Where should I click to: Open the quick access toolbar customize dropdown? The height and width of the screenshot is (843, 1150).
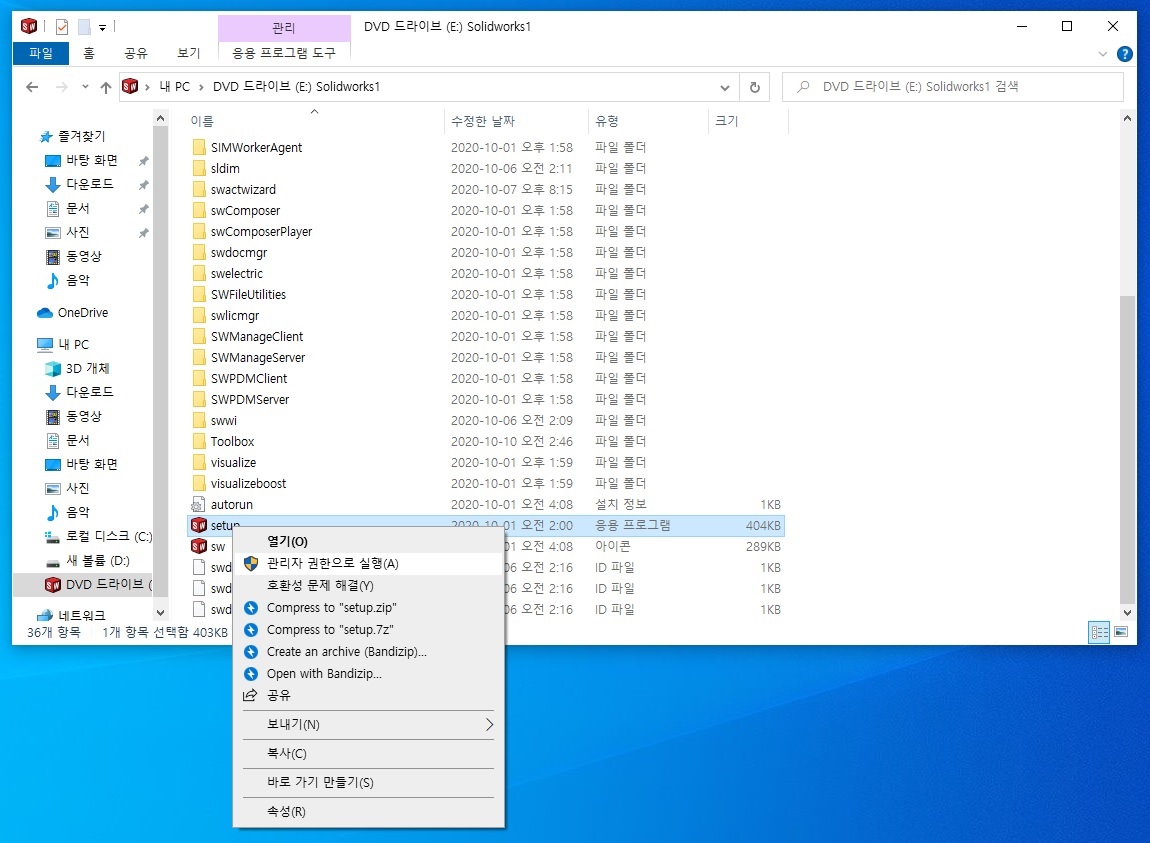(x=103, y=28)
